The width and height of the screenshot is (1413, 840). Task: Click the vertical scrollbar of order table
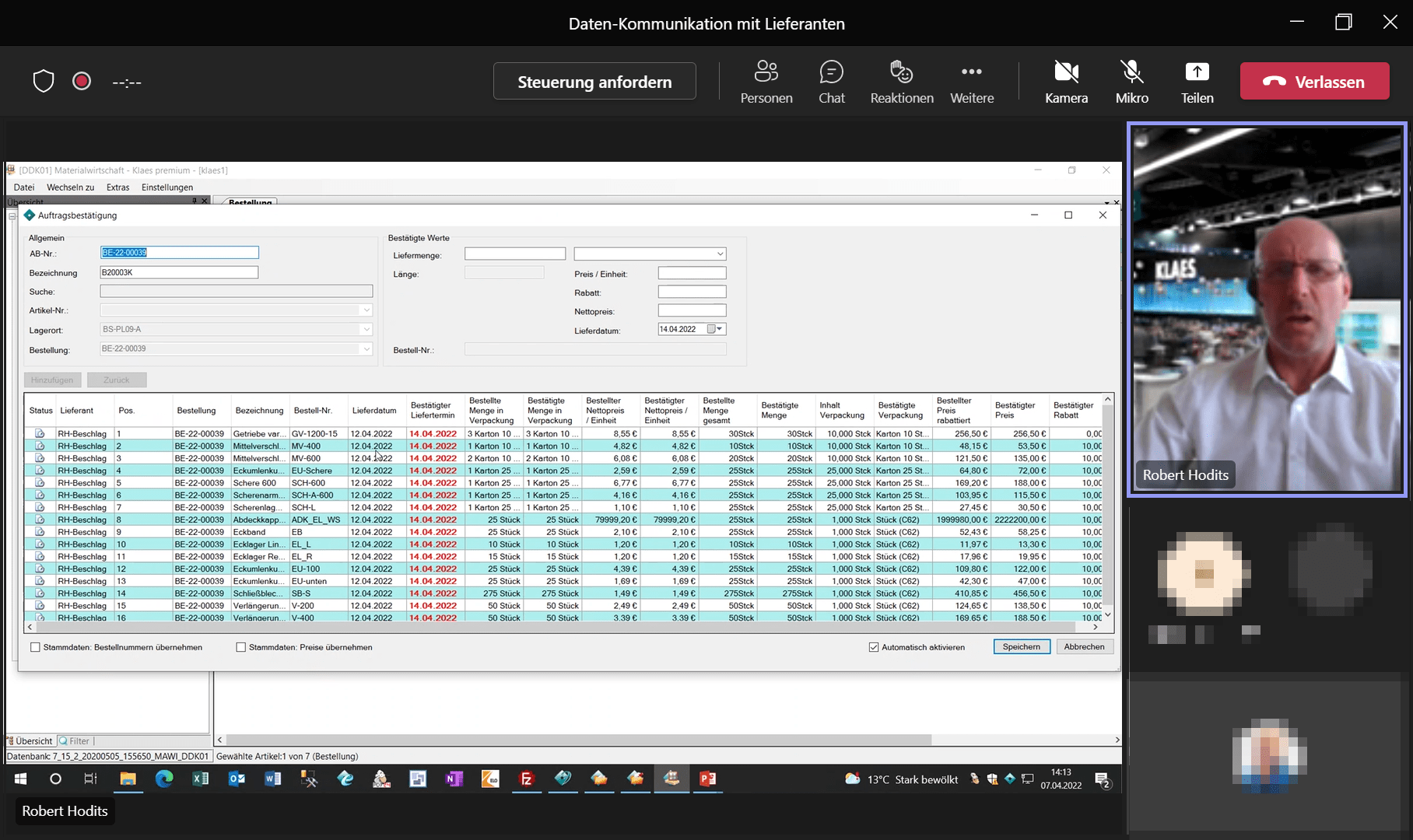click(x=1108, y=506)
